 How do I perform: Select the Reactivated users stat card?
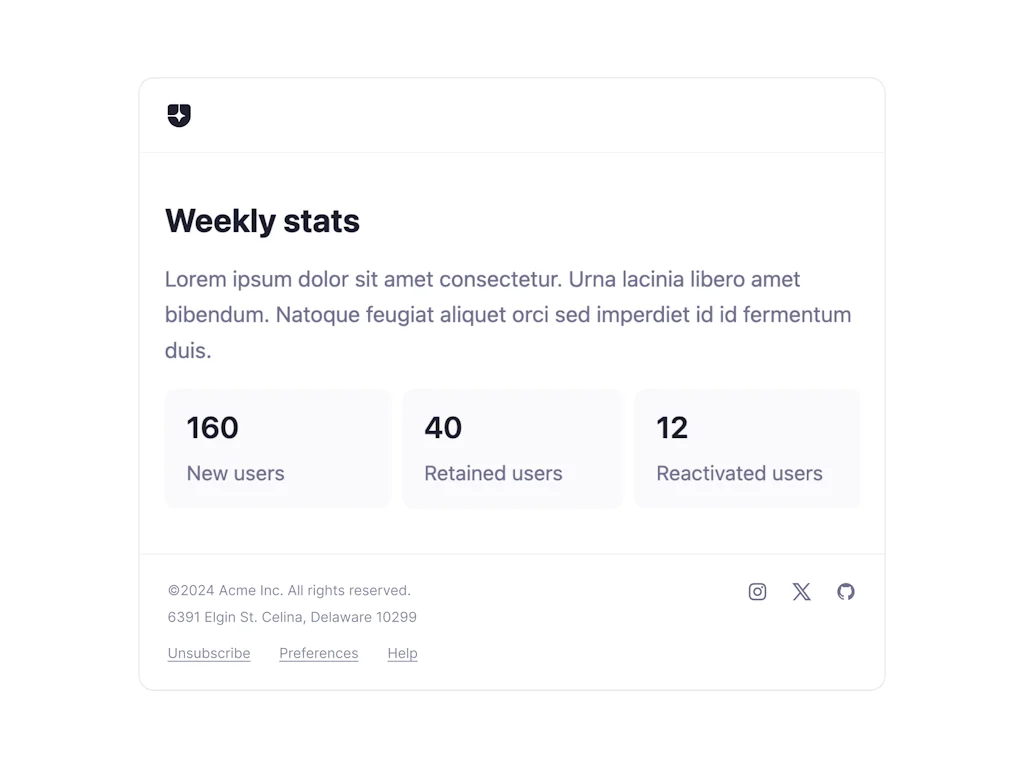point(747,448)
